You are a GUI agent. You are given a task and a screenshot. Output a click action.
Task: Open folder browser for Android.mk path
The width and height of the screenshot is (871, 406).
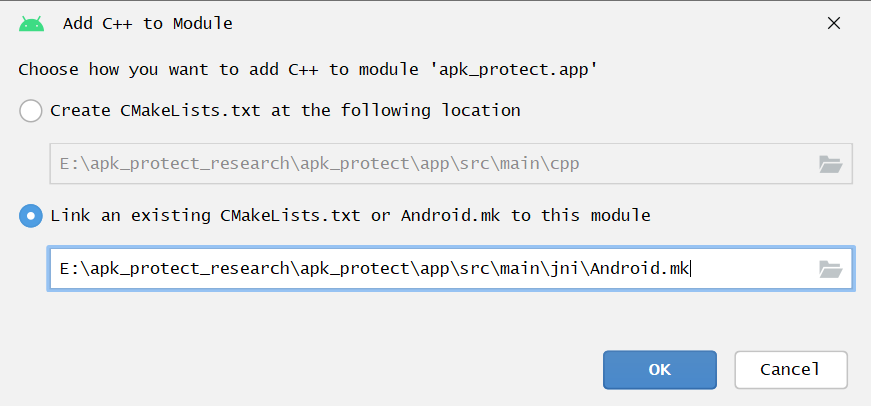[x=830, y=268]
